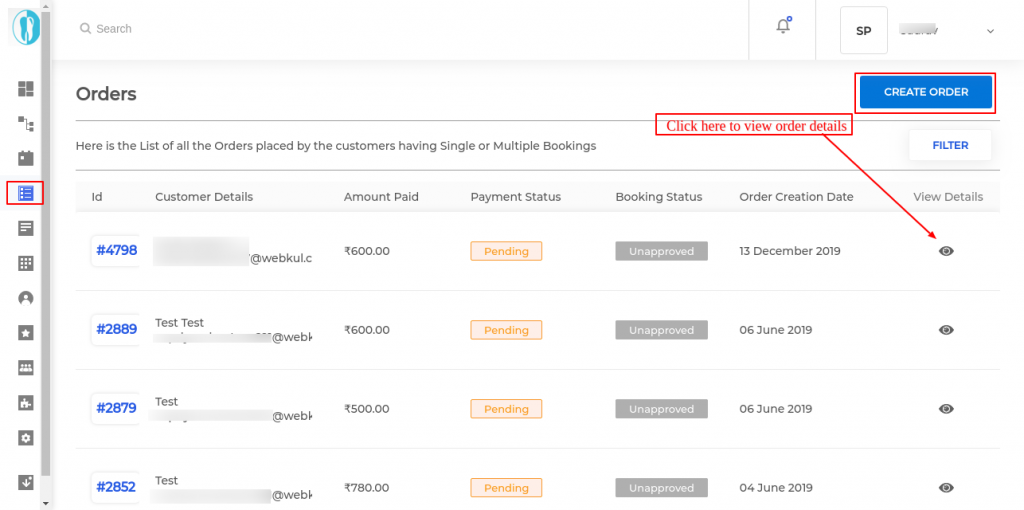Click the star favorites sidebar icon
Screen dimensions: 1024x510
click(x=25, y=333)
